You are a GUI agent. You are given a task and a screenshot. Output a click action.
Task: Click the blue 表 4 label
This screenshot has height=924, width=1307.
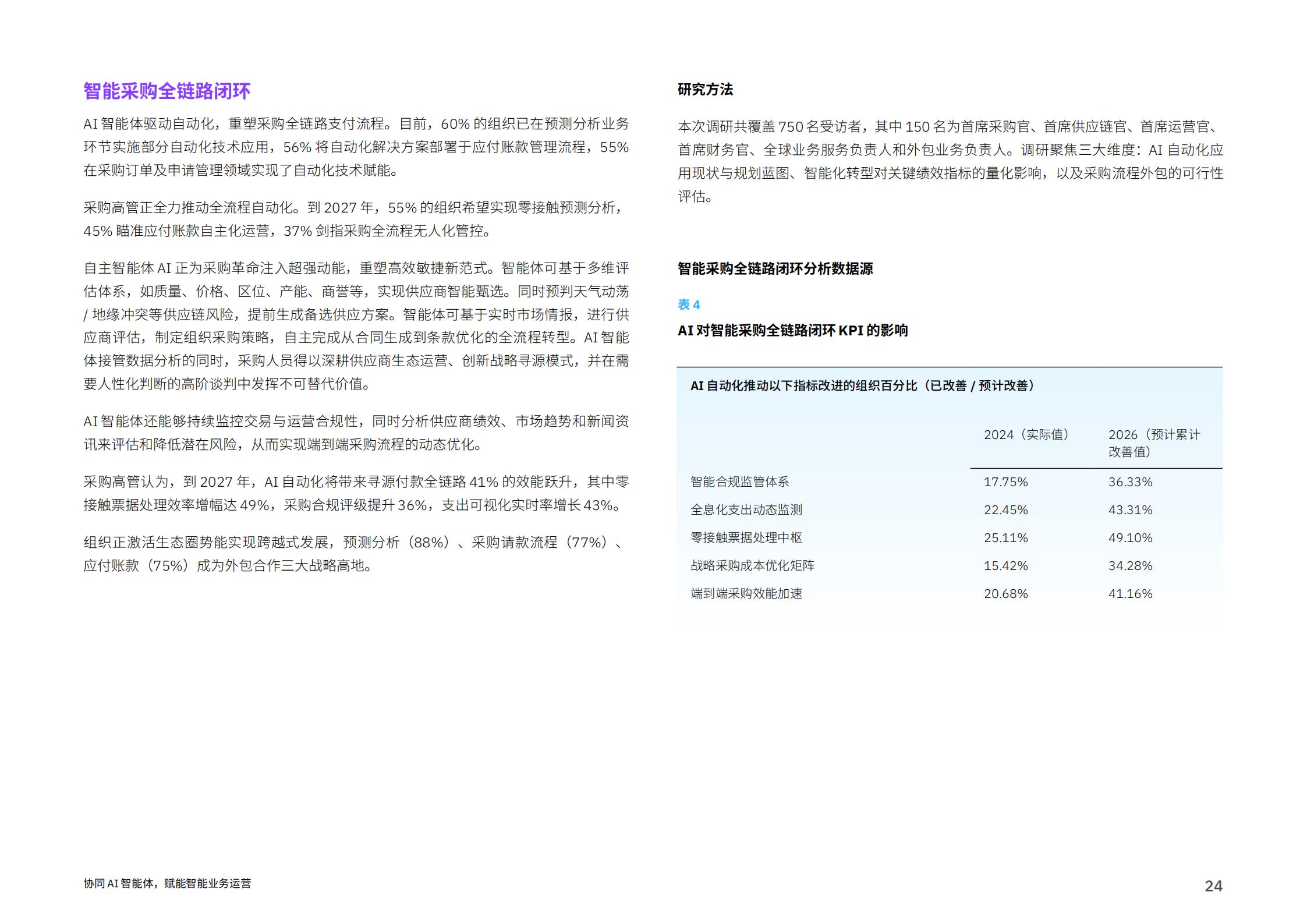click(x=689, y=305)
